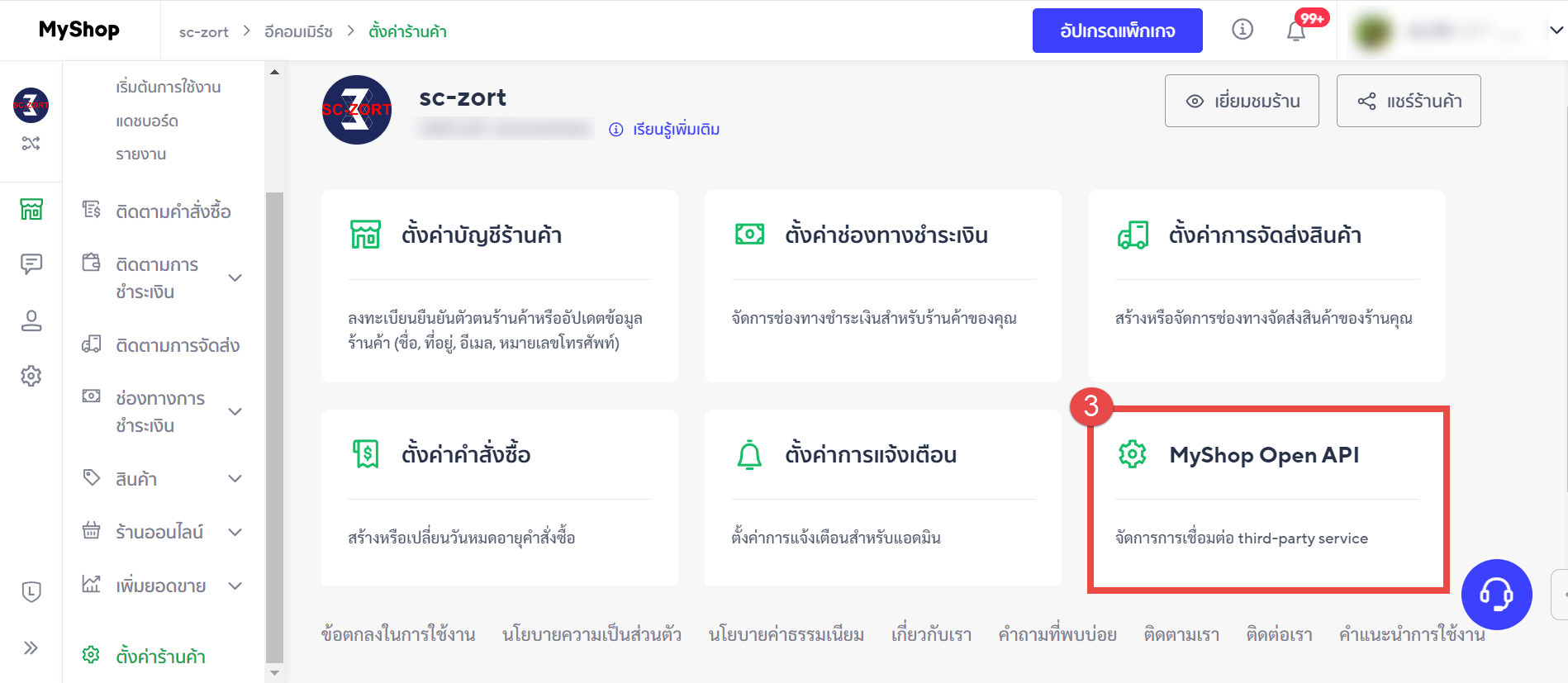This screenshot has height=683, width=1568.
Task: Select ตั้งค่าร้านค้า menu item
Action: [x=161, y=657]
